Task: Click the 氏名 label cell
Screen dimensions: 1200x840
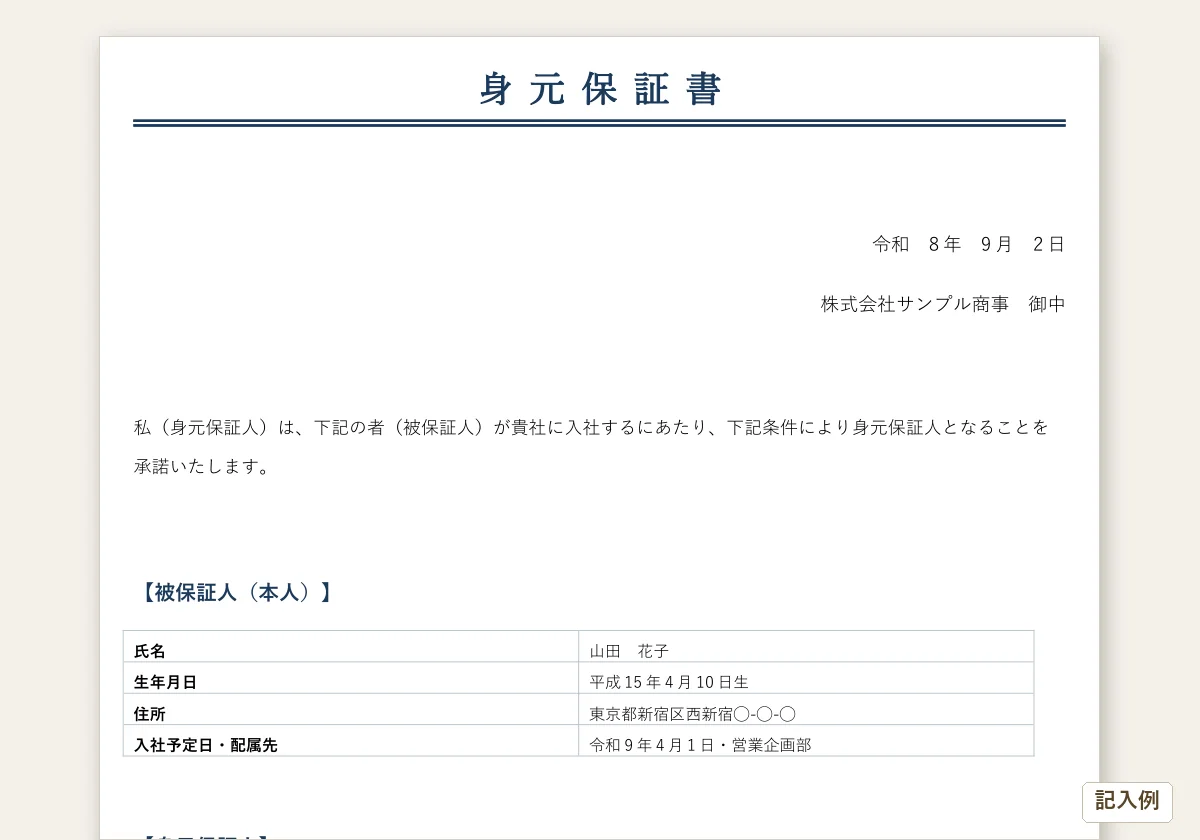Action: (351, 647)
